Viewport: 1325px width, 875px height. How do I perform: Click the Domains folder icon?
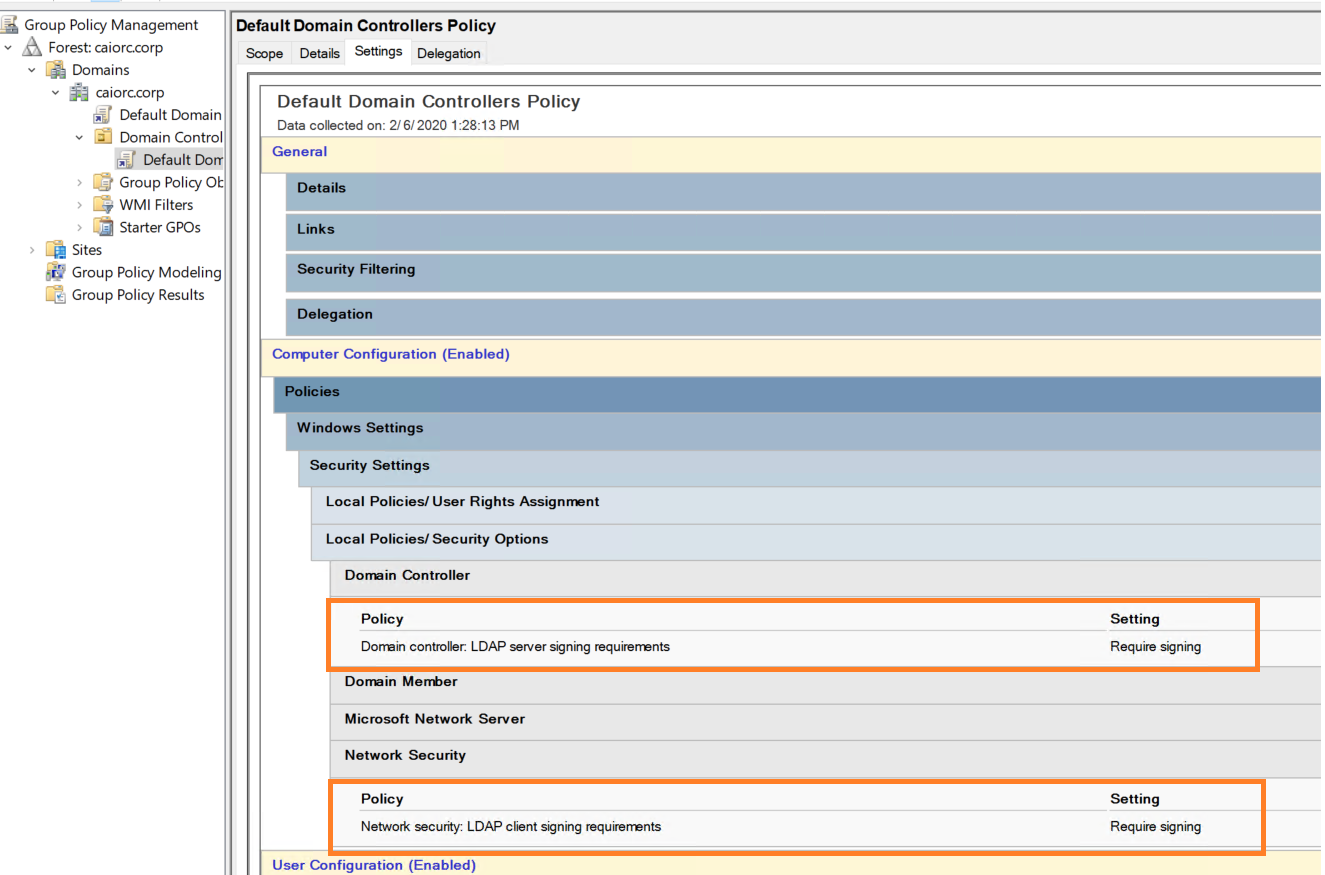coord(57,70)
